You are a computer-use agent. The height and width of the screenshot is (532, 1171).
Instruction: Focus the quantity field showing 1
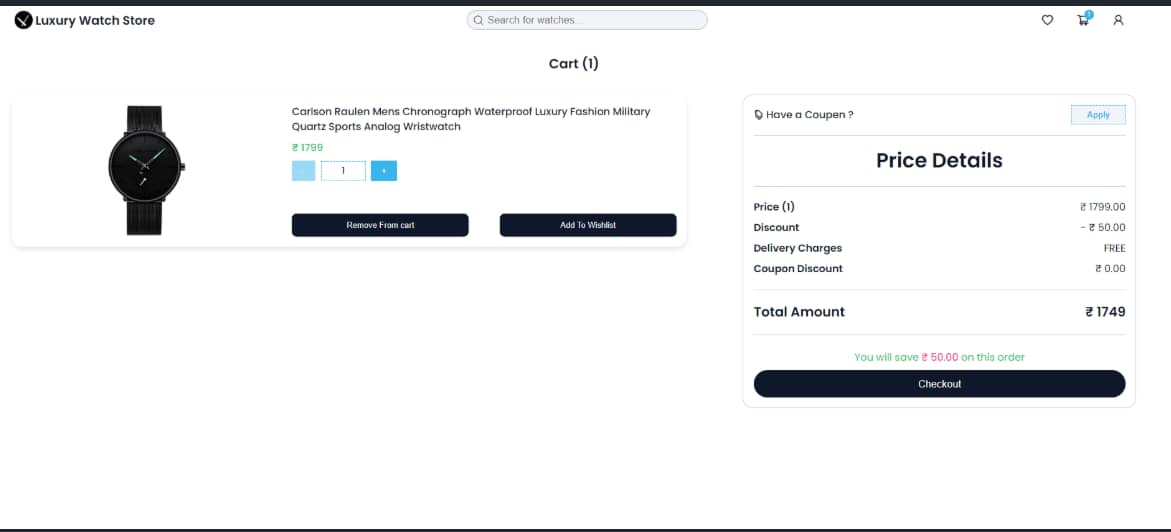pyautogui.click(x=343, y=171)
